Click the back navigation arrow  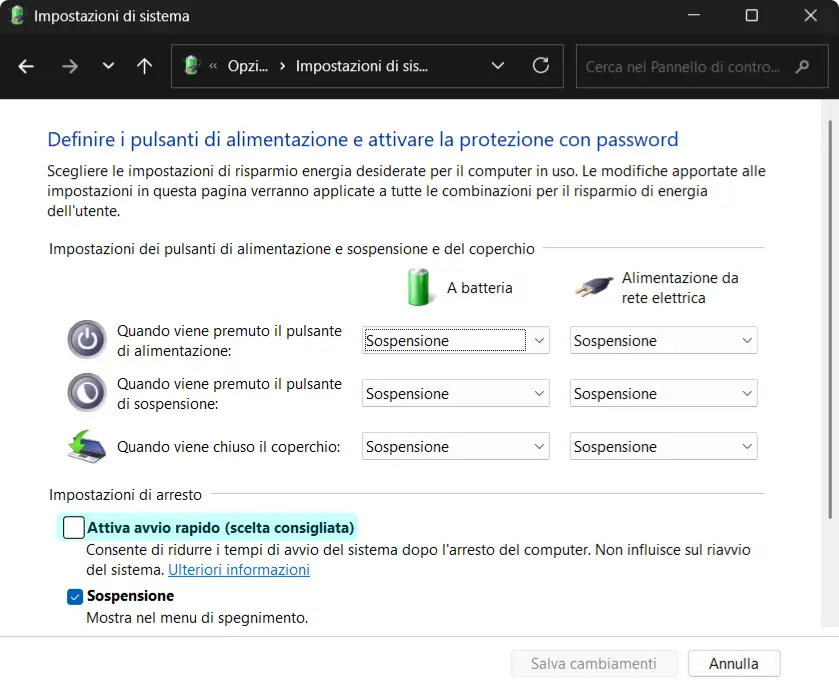coord(26,66)
